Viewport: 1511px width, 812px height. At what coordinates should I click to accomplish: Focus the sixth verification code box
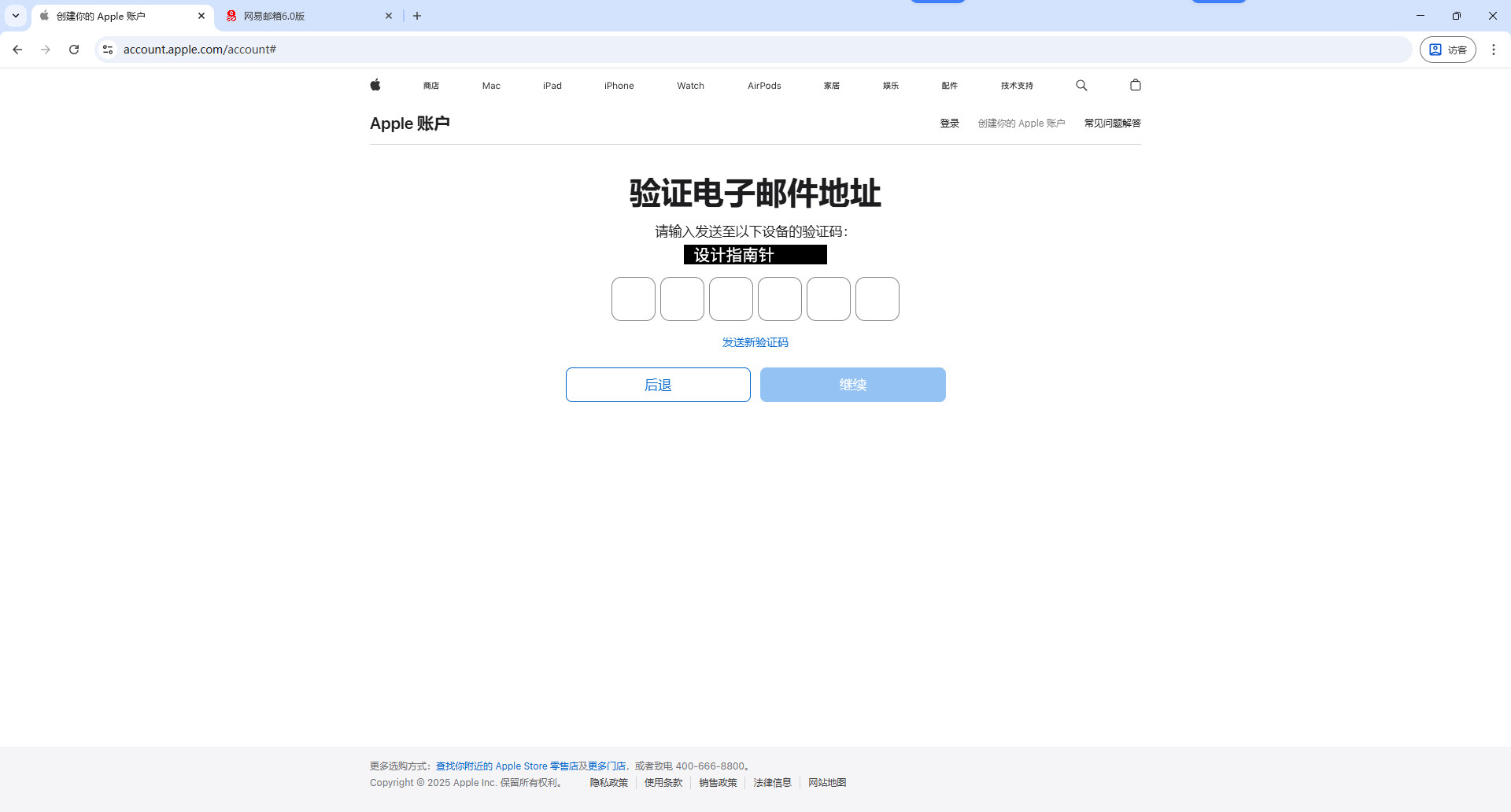(877, 299)
